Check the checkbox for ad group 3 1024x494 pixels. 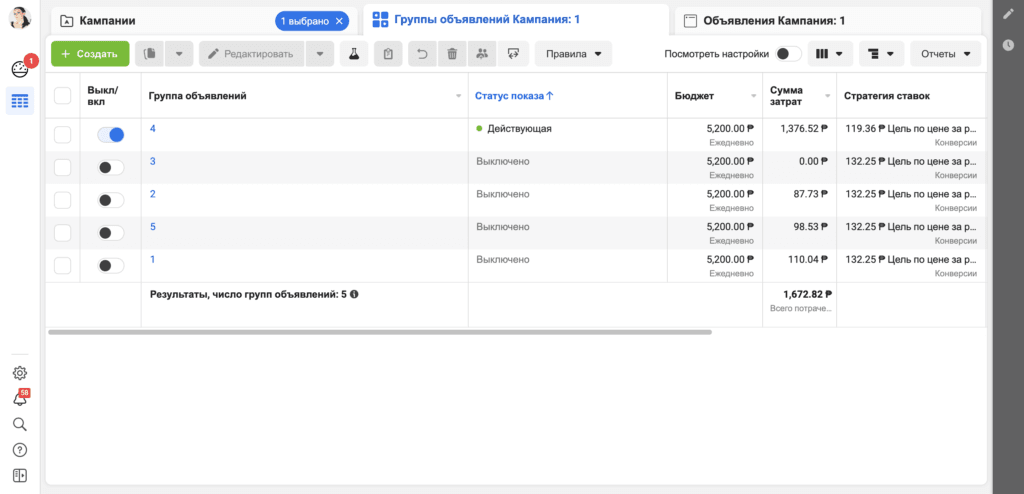click(x=62, y=167)
